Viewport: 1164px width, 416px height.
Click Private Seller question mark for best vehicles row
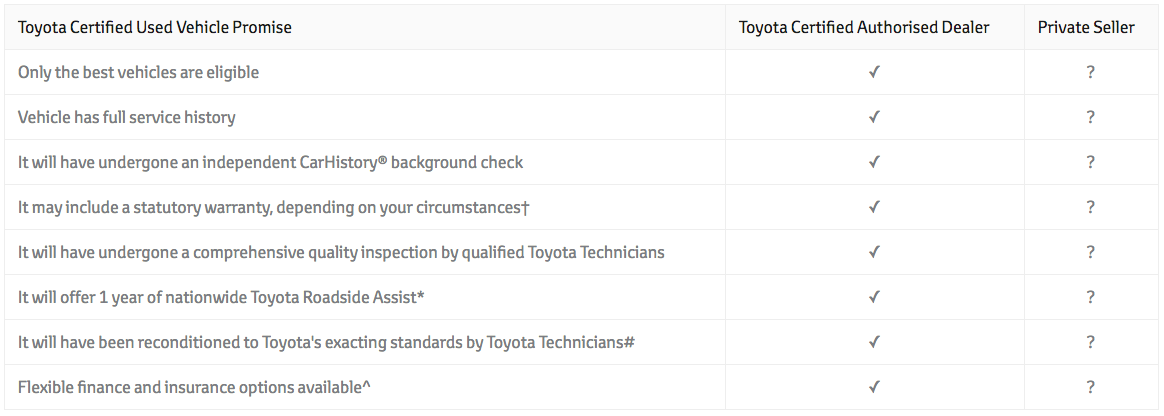(1090, 72)
